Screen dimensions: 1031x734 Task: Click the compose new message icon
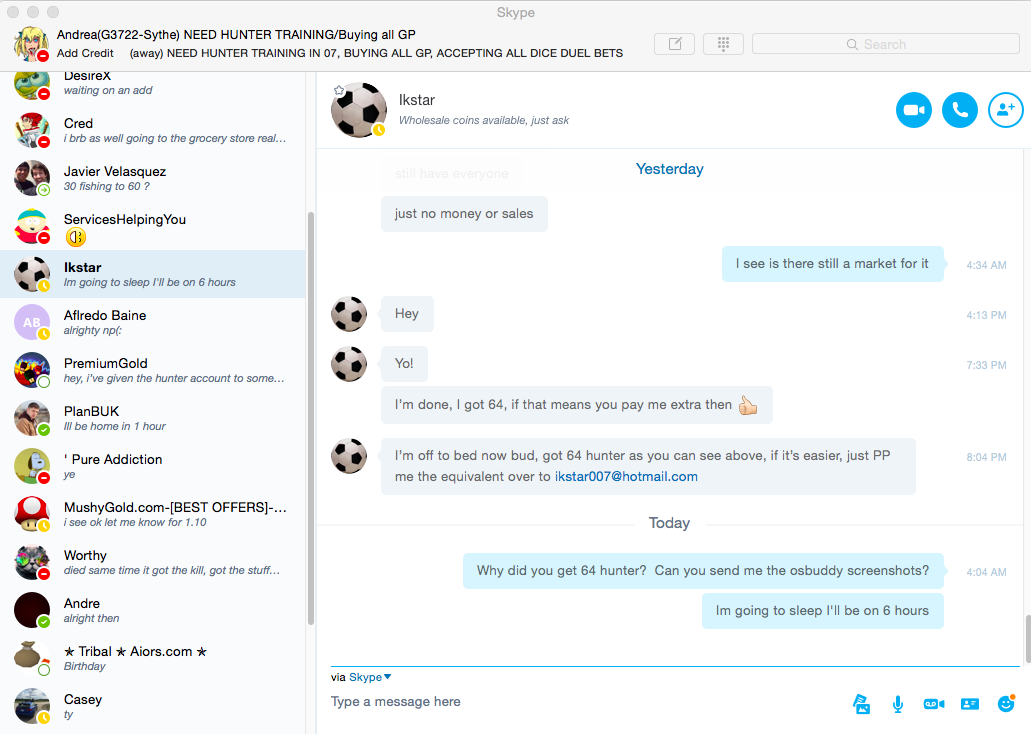[675, 44]
